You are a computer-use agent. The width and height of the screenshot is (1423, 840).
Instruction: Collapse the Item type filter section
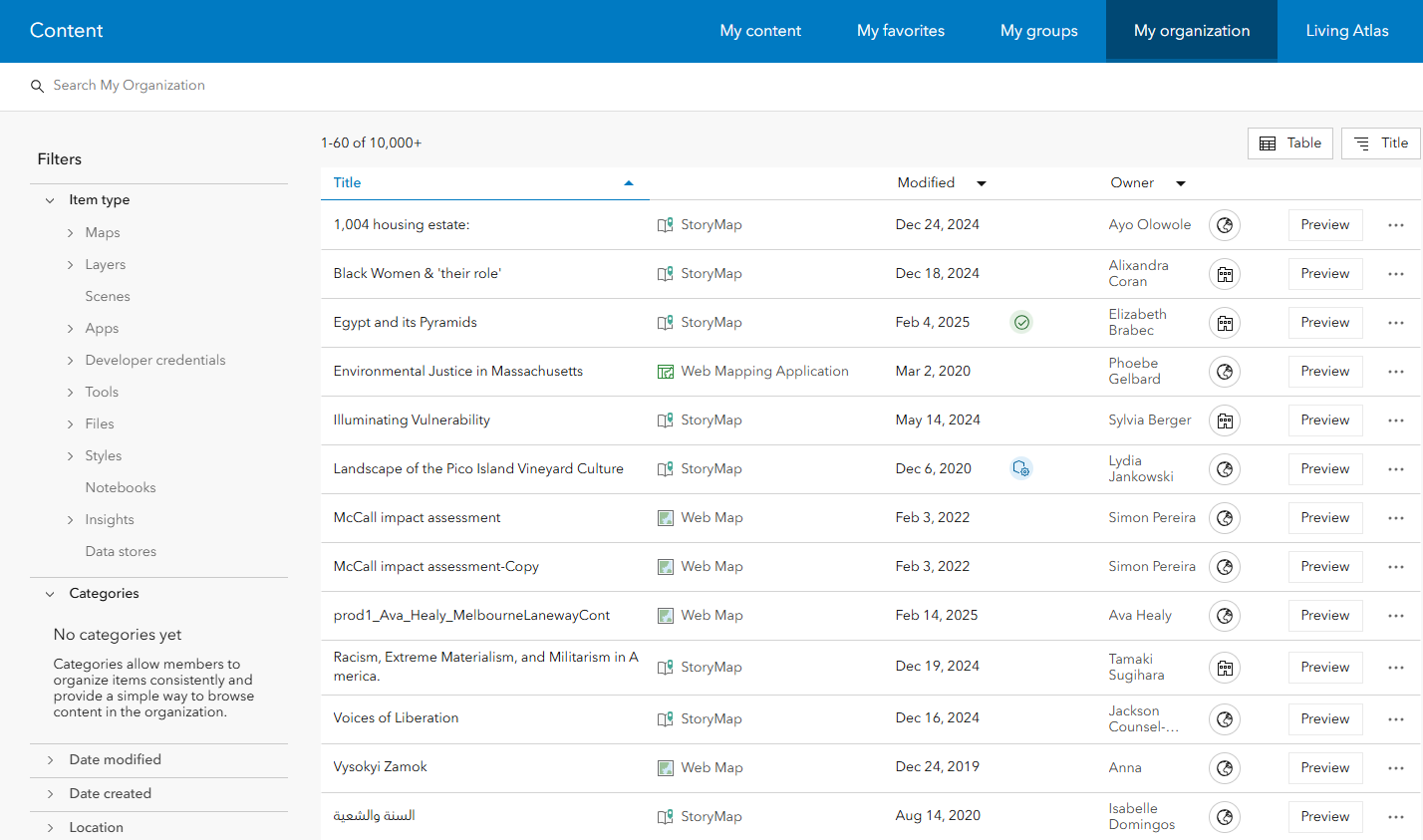[x=50, y=200]
